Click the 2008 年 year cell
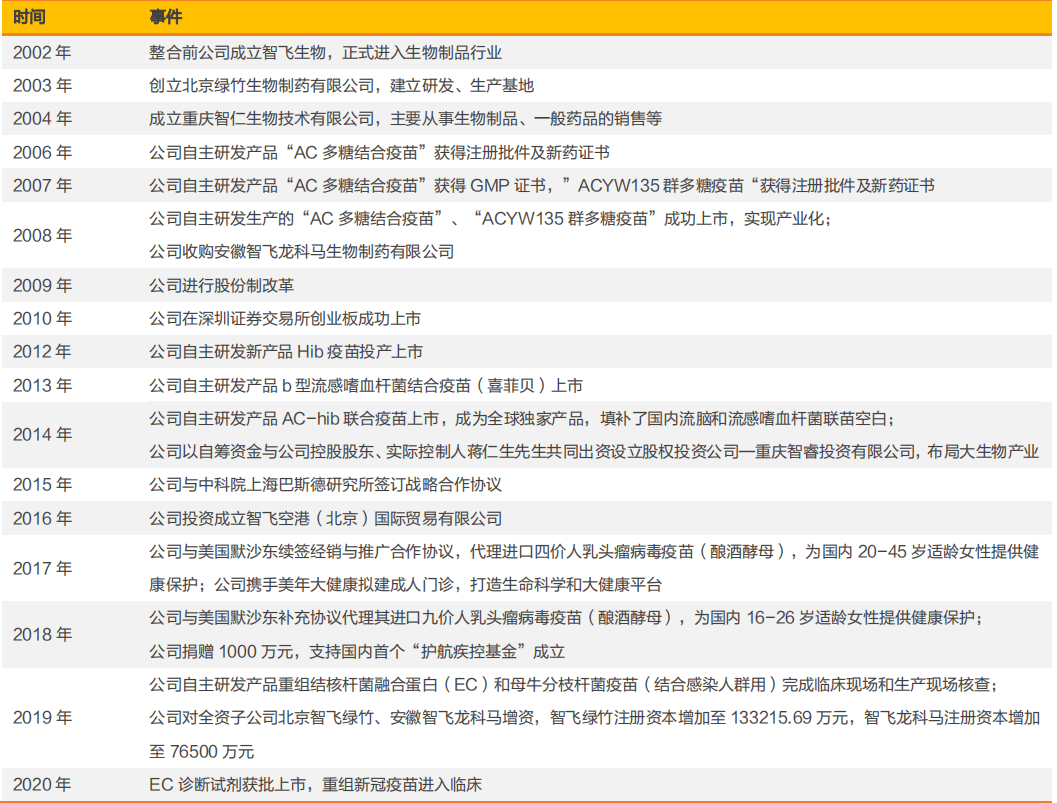 pyautogui.click(x=42, y=236)
